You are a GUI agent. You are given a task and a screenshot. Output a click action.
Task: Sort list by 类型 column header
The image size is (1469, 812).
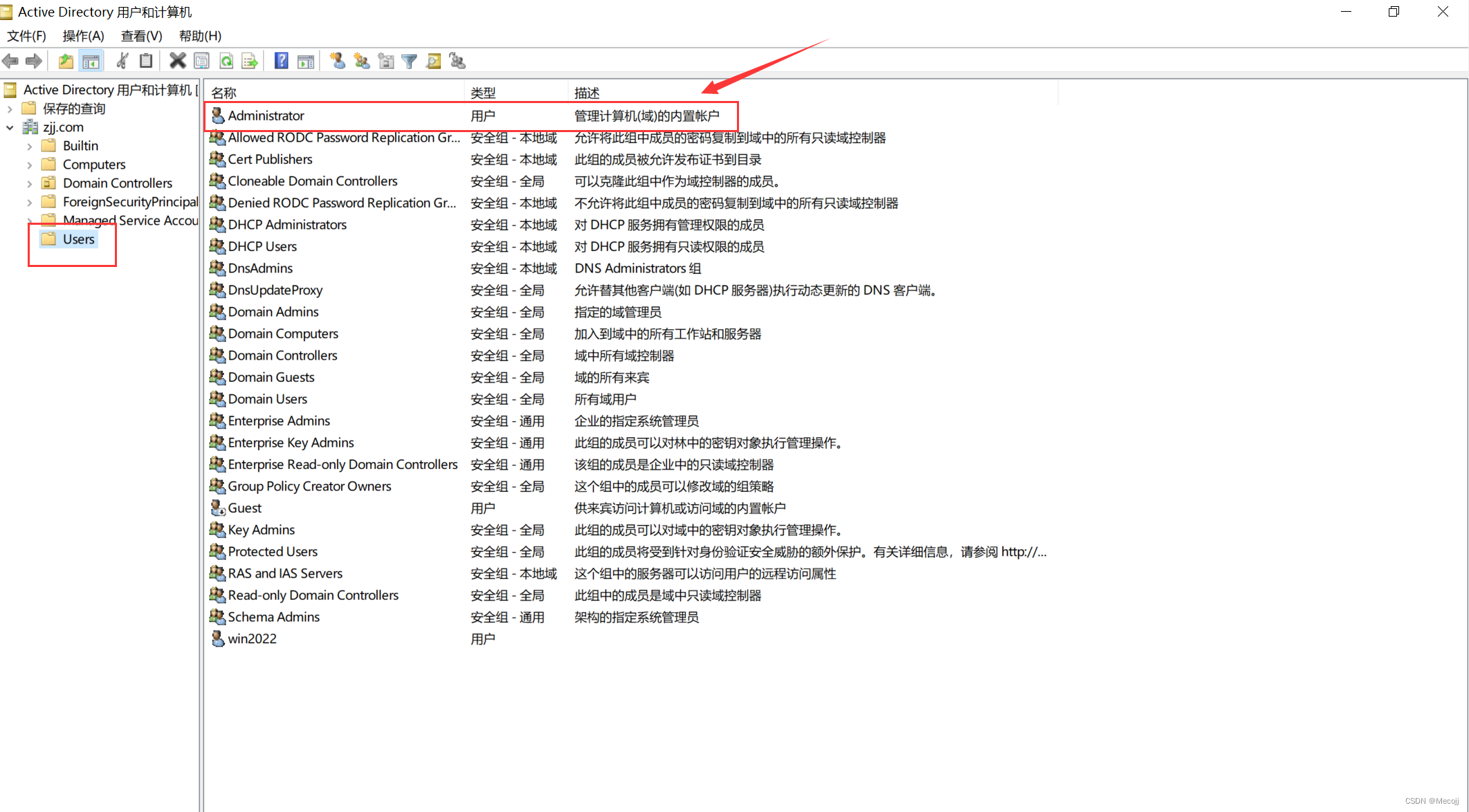pos(483,93)
